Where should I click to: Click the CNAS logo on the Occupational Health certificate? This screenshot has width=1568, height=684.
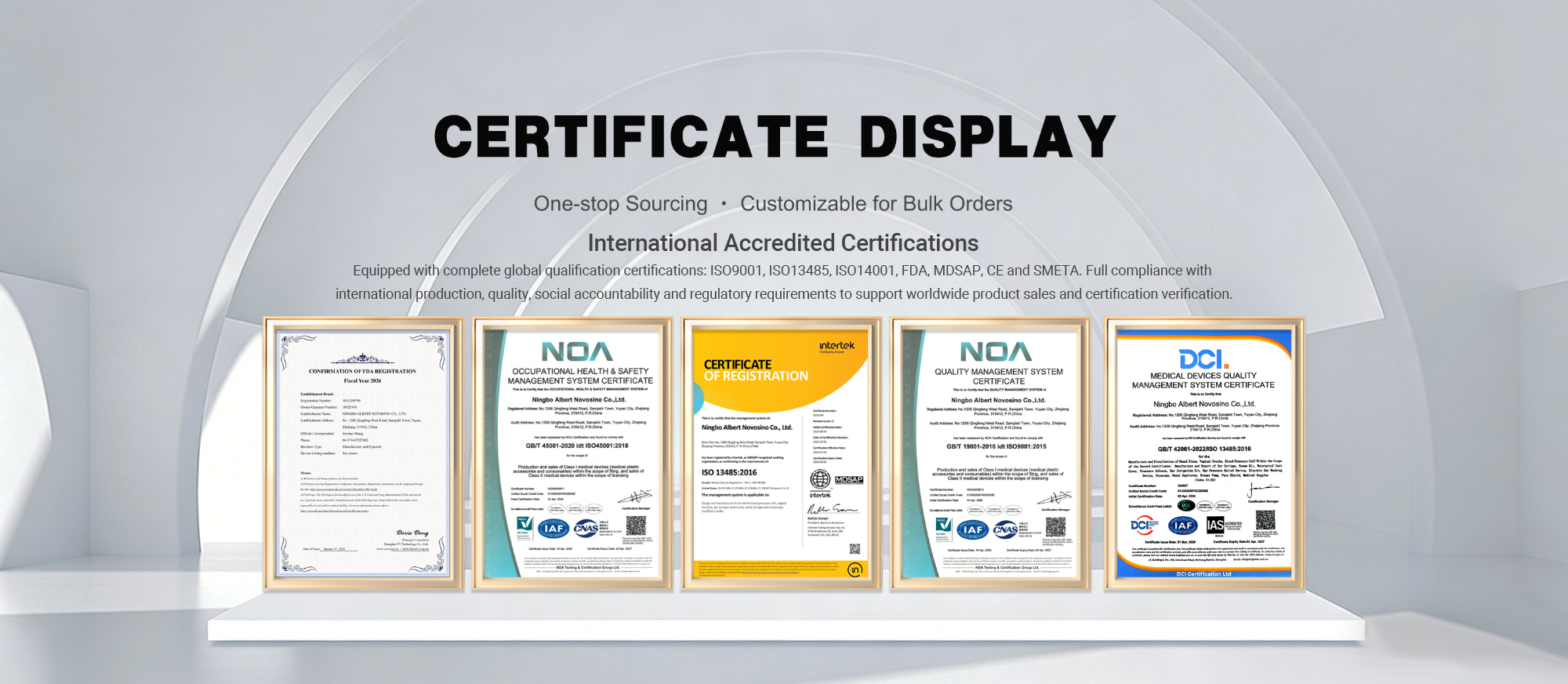point(586,528)
